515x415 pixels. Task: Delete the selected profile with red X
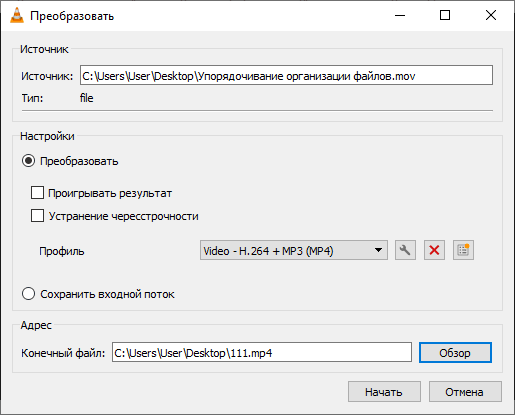coord(434,250)
